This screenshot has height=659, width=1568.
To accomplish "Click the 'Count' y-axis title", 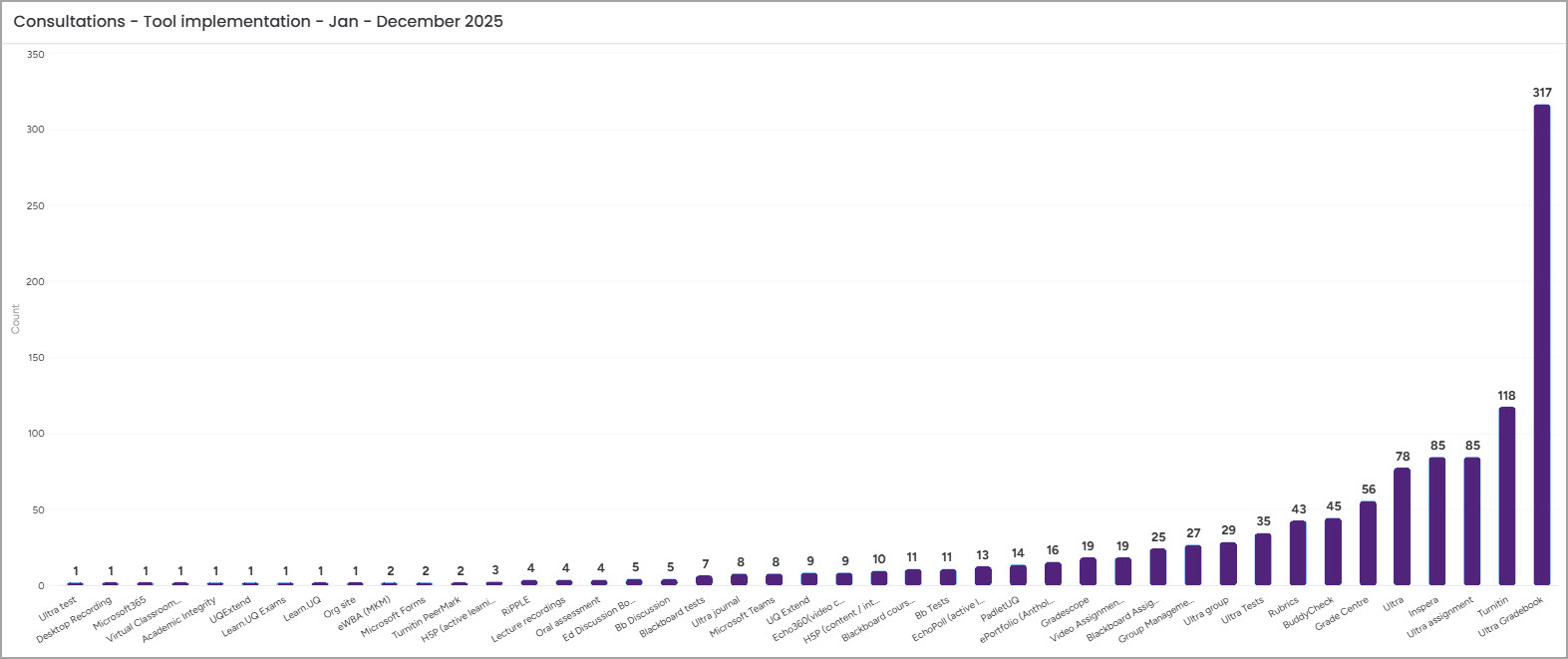I will [15, 319].
